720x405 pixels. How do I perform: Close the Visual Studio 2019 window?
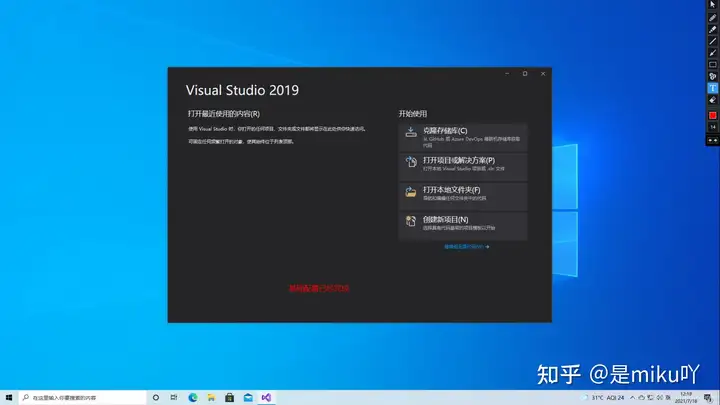click(543, 73)
